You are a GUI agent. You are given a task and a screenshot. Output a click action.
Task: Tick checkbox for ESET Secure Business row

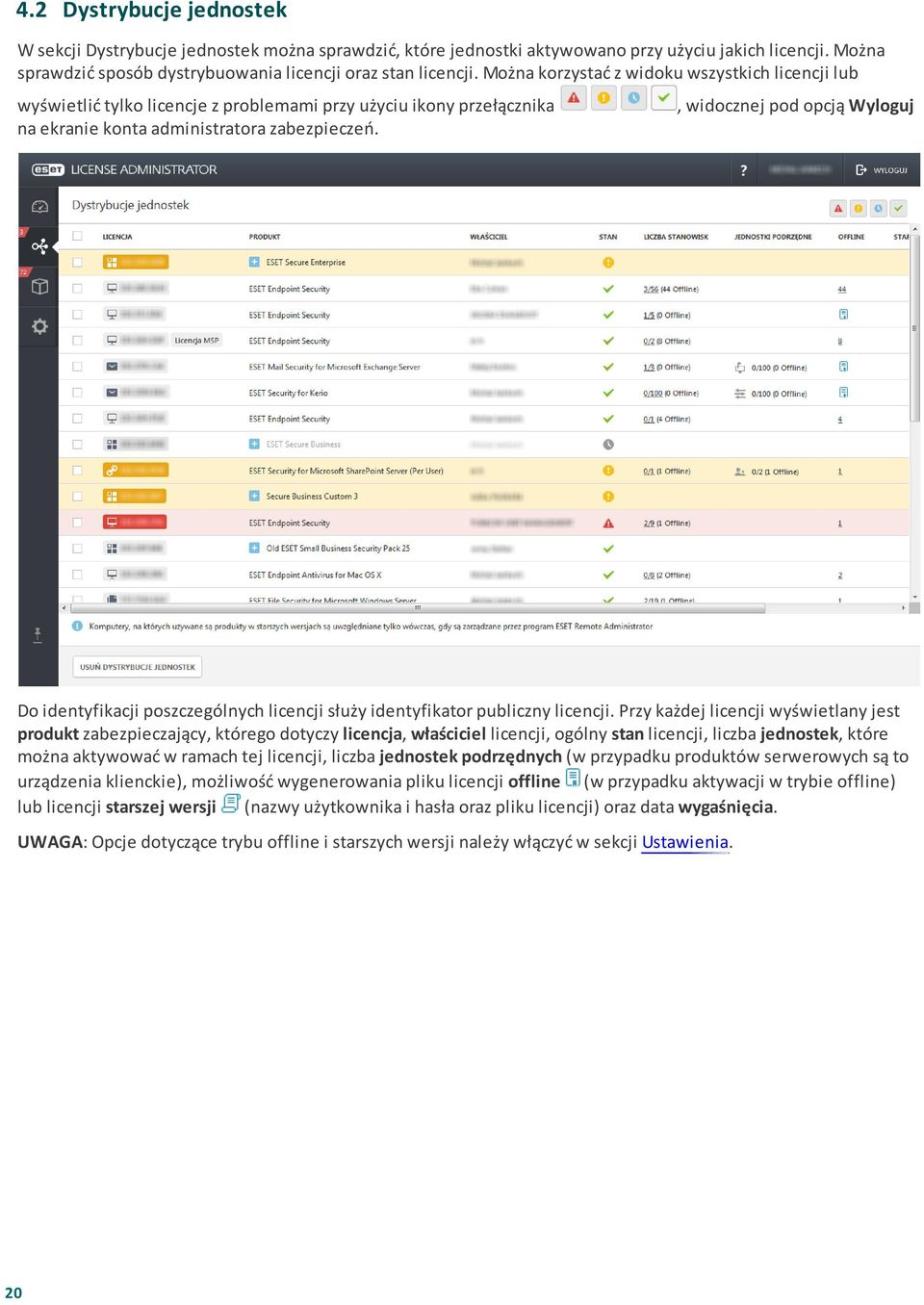(77, 445)
